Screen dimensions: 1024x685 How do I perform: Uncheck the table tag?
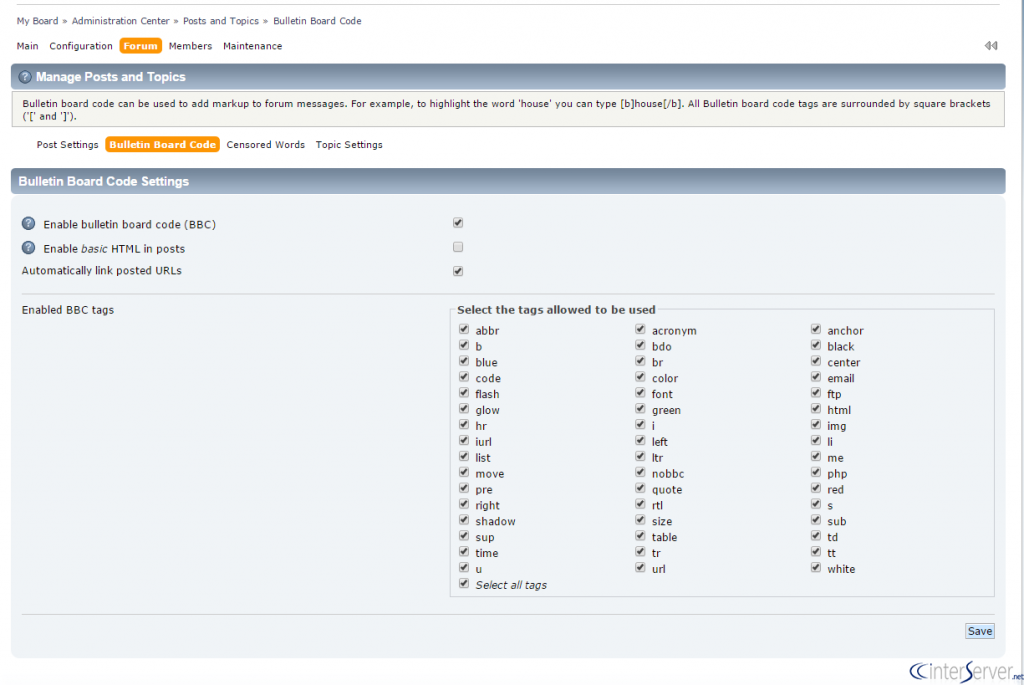[640, 536]
